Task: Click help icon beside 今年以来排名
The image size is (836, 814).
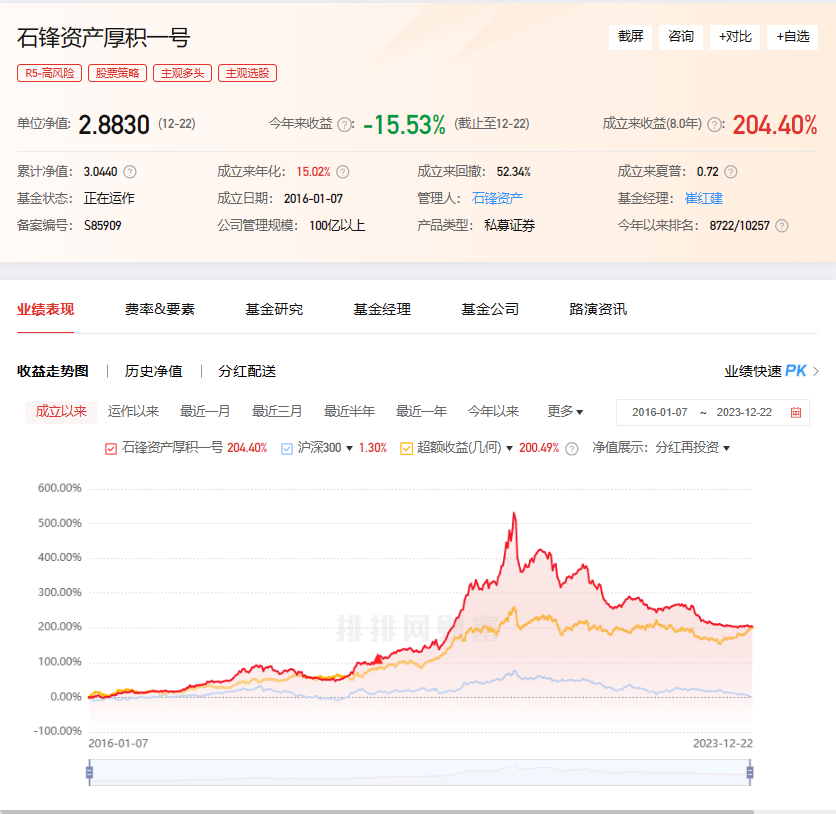Action: tap(782, 225)
